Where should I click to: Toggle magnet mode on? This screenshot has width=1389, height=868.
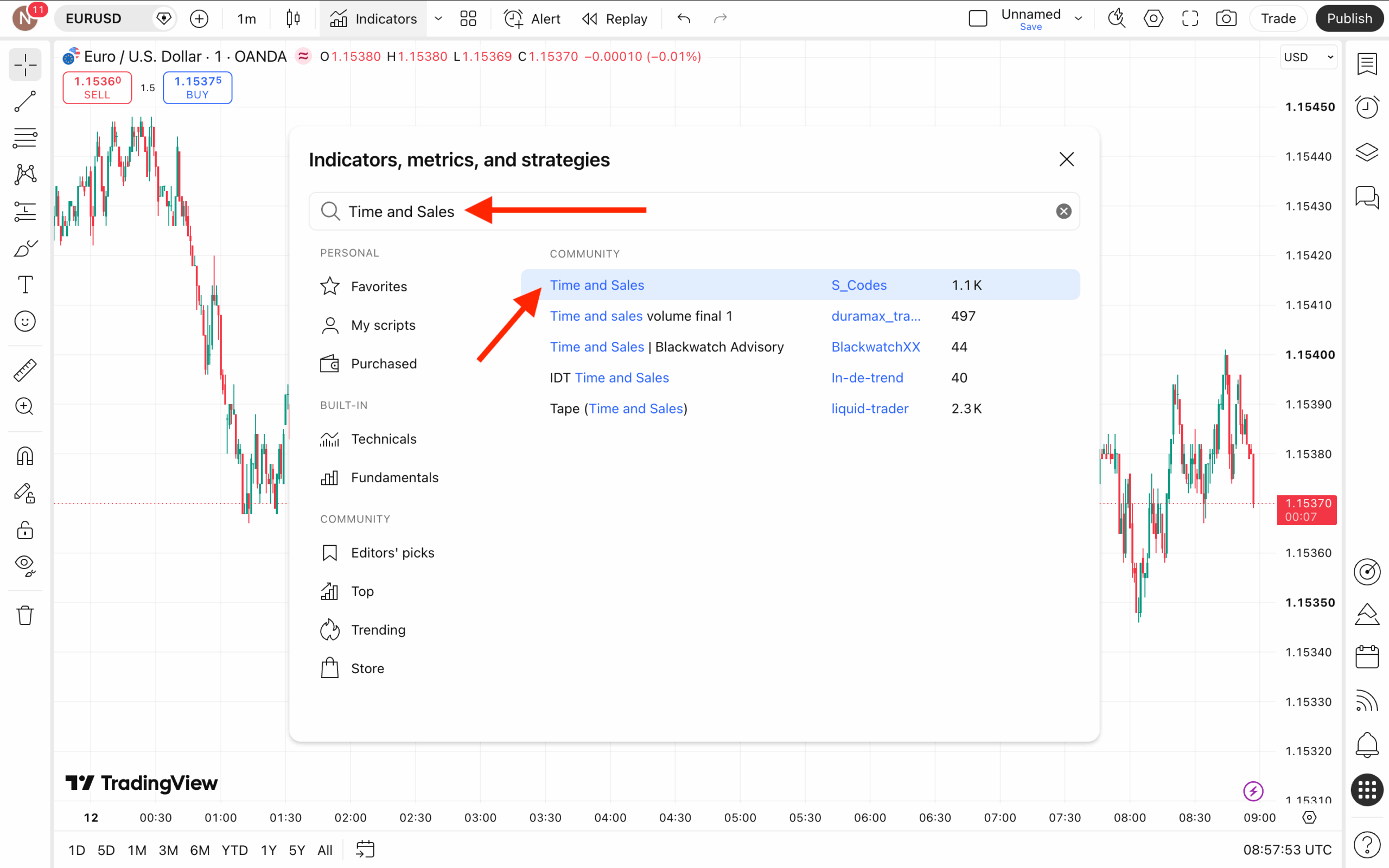[24, 456]
